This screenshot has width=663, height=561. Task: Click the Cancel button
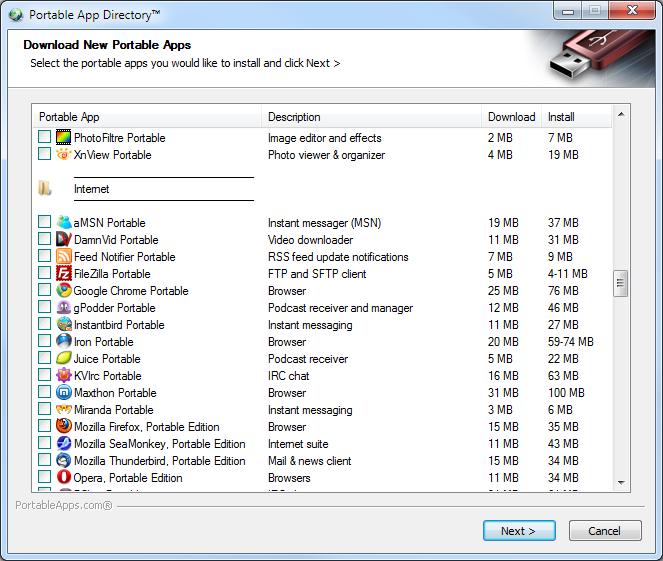tap(604, 531)
